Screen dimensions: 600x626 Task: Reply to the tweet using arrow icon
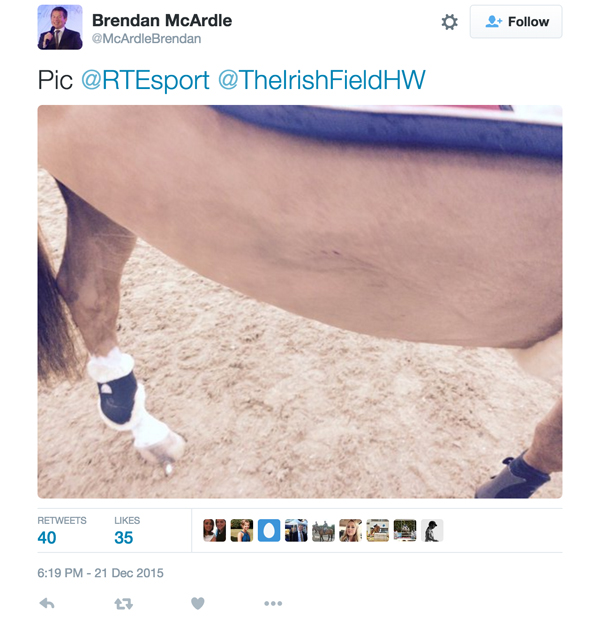[x=47, y=603]
